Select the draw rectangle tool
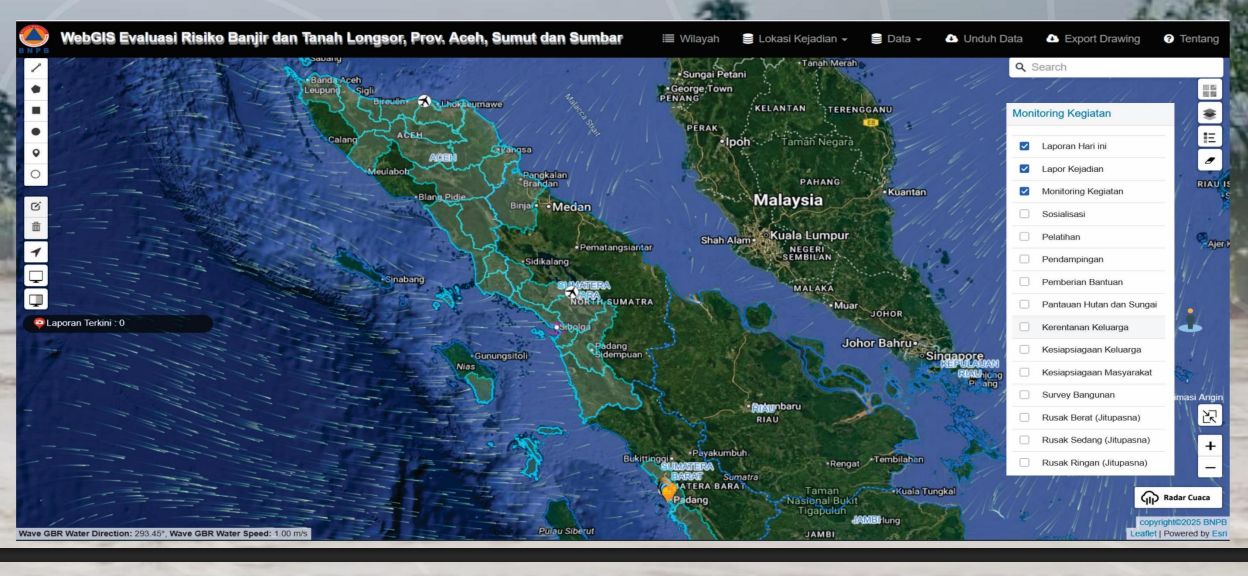 tap(36, 110)
